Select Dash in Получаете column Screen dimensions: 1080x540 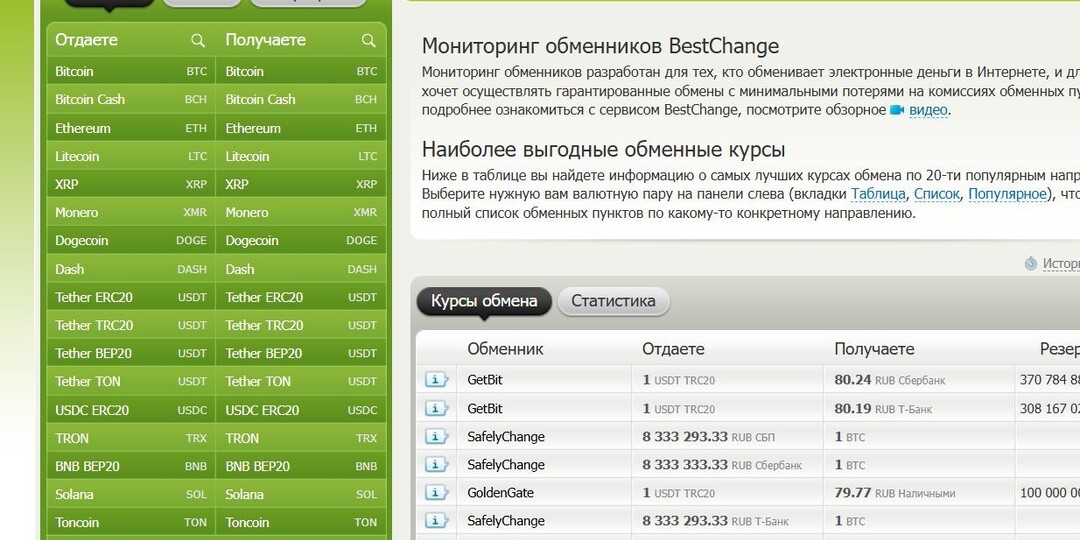[x=301, y=269]
